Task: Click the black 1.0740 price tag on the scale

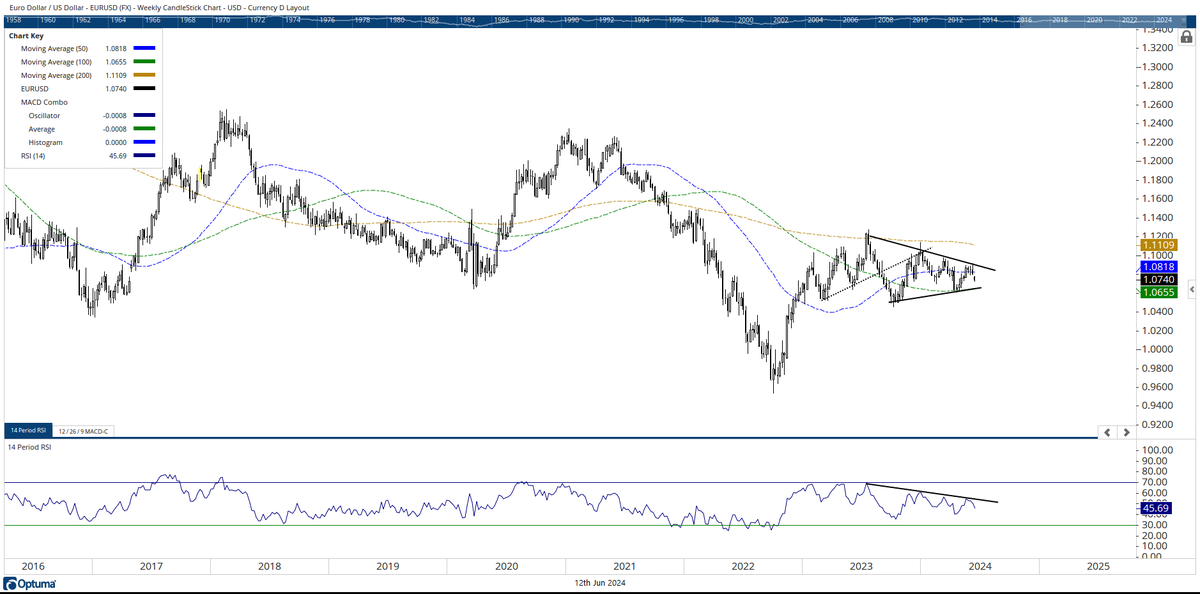Action: (x=1157, y=280)
